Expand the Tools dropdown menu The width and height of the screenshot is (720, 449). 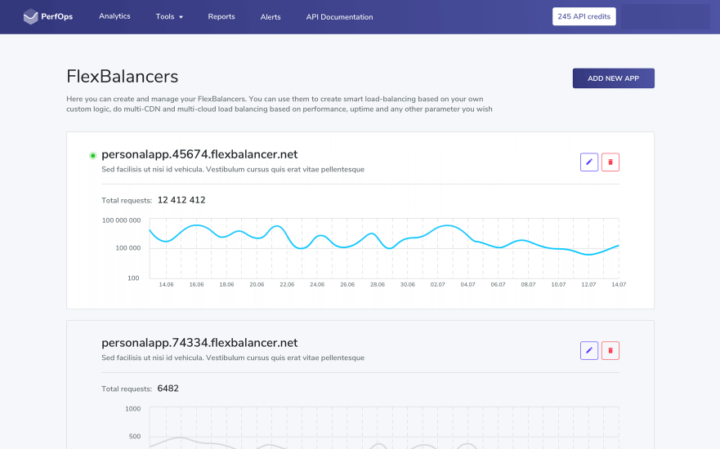pyautogui.click(x=169, y=17)
